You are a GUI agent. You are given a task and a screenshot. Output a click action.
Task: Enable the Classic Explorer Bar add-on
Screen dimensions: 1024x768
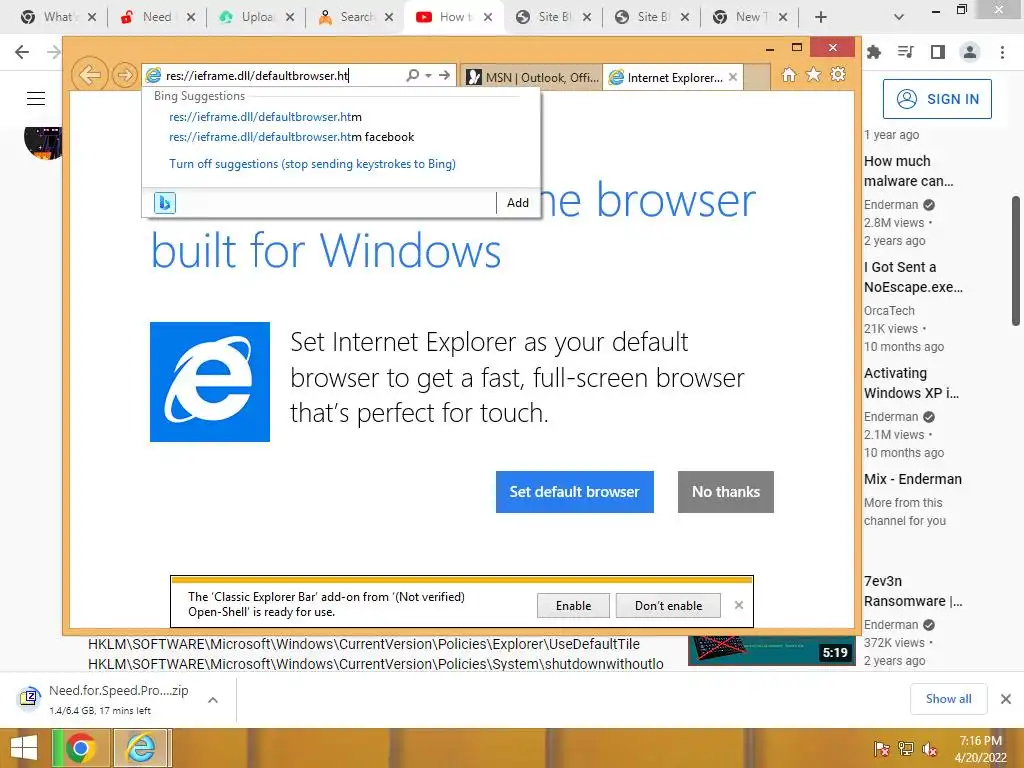tap(573, 605)
